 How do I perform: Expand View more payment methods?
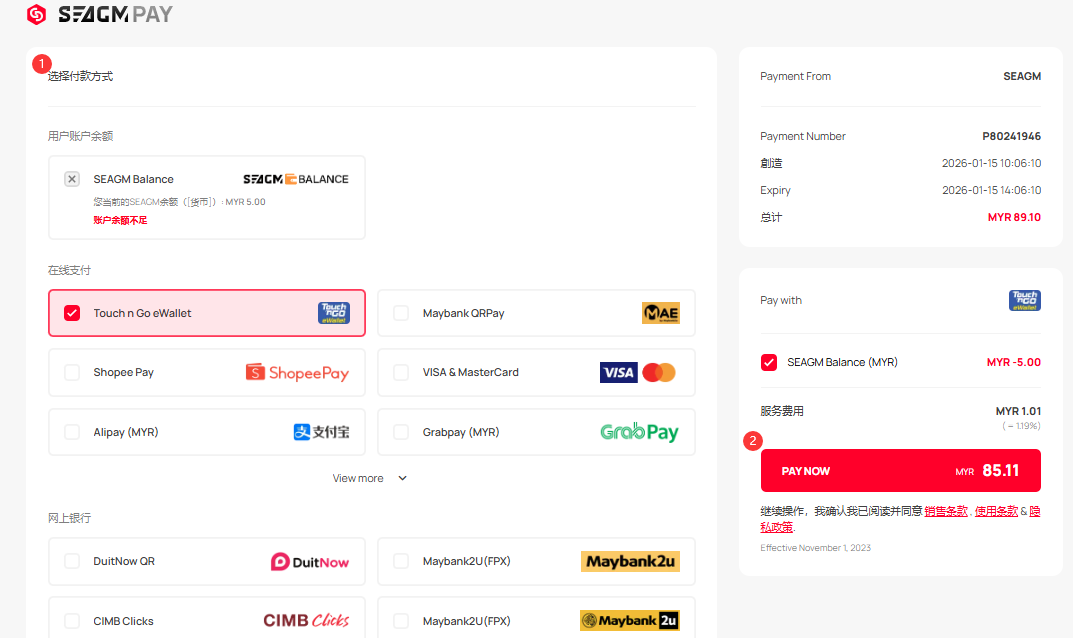[358, 478]
